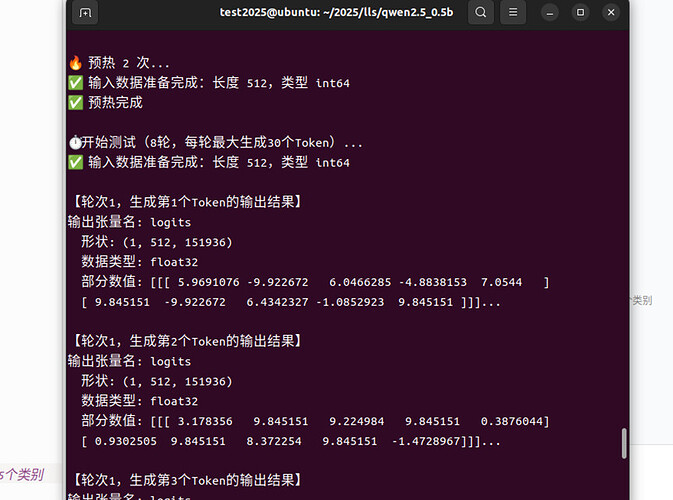The image size is (673, 500).
Task: Click the fire emoji before 预热 2 次
Action: [x=75, y=63]
